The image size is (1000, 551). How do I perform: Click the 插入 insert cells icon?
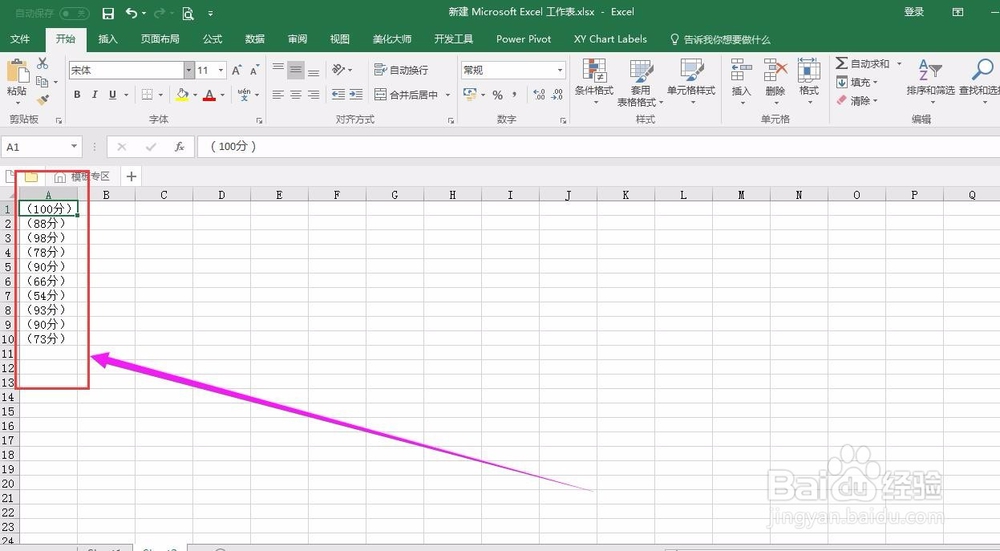(741, 69)
